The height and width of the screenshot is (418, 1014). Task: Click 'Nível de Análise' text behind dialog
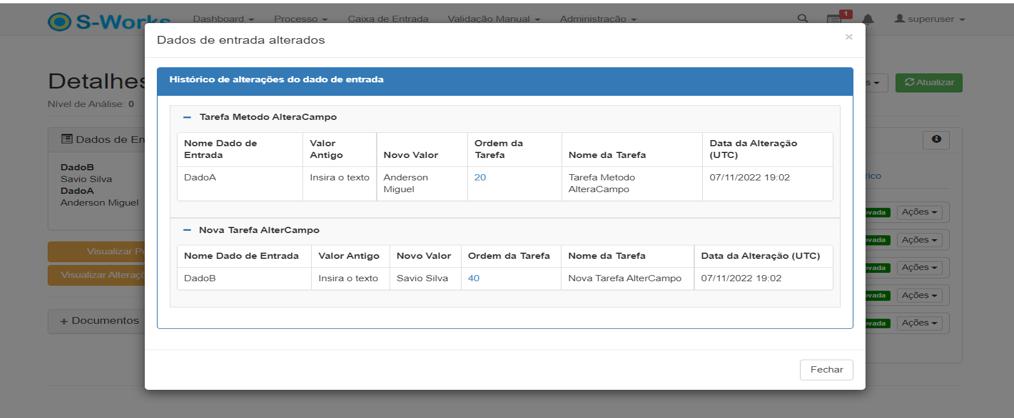point(91,104)
